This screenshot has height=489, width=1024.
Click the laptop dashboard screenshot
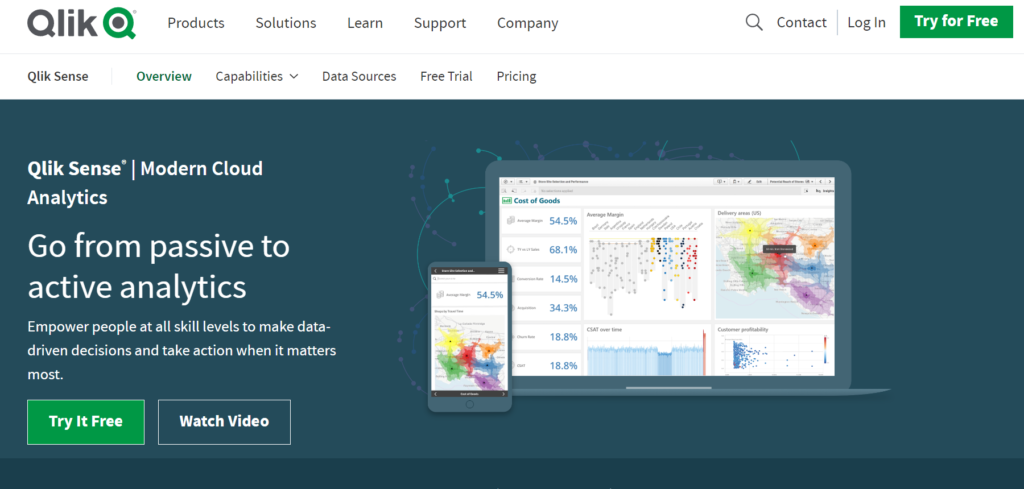click(x=667, y=276)
